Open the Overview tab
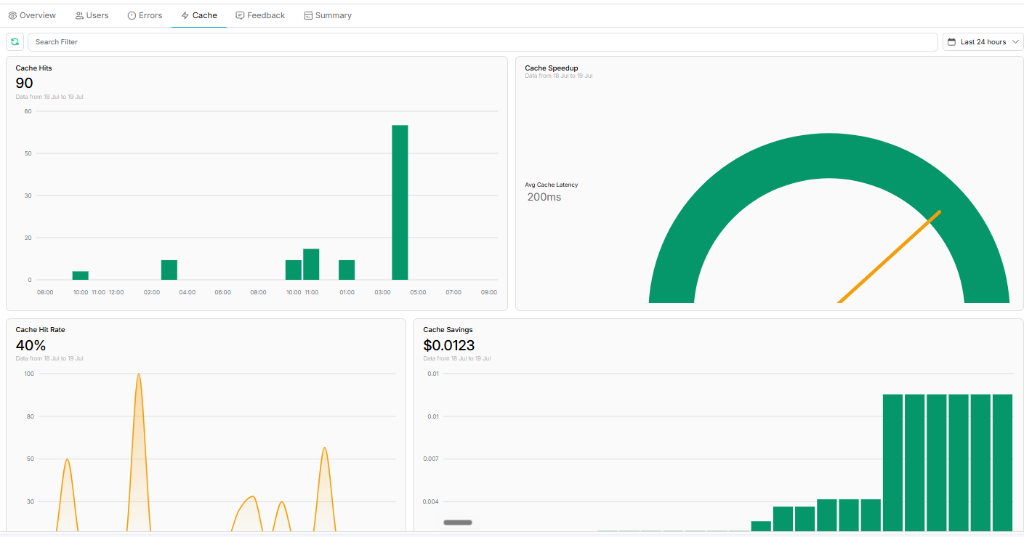The width and height of the screenshot is (1024, 537). click(32, 15)
